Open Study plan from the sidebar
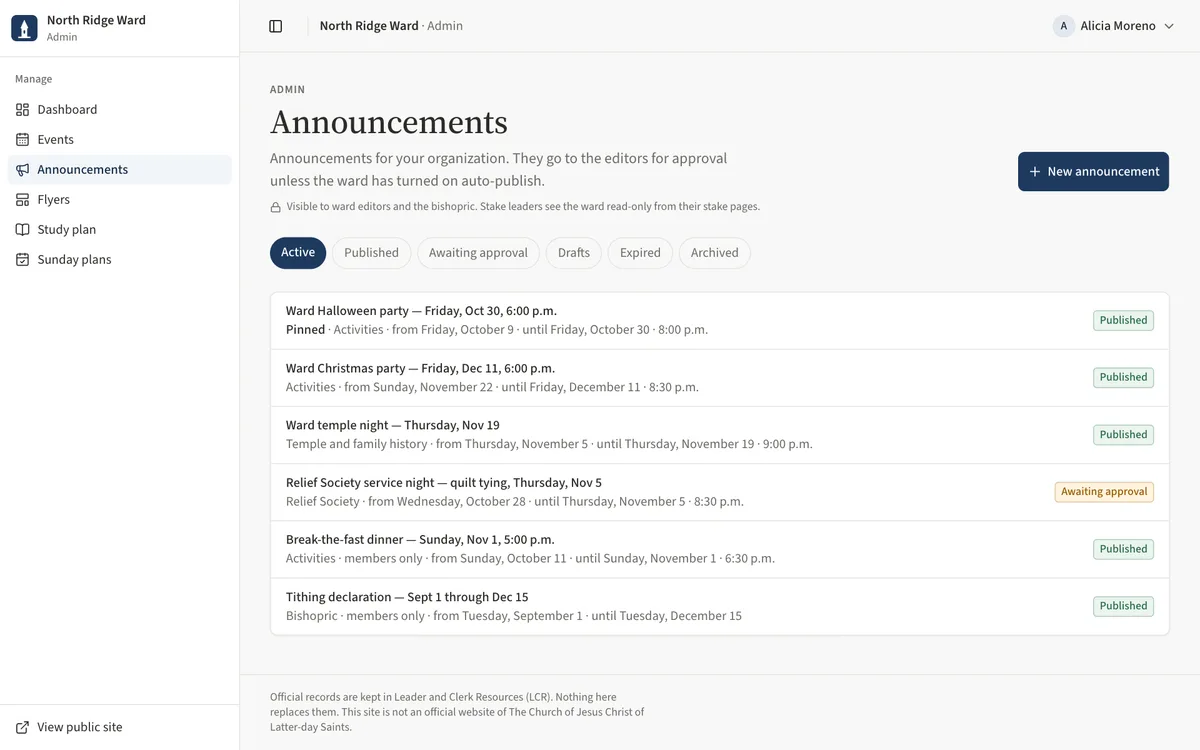This screenshot has height=750, width=1200. point(120,230)
